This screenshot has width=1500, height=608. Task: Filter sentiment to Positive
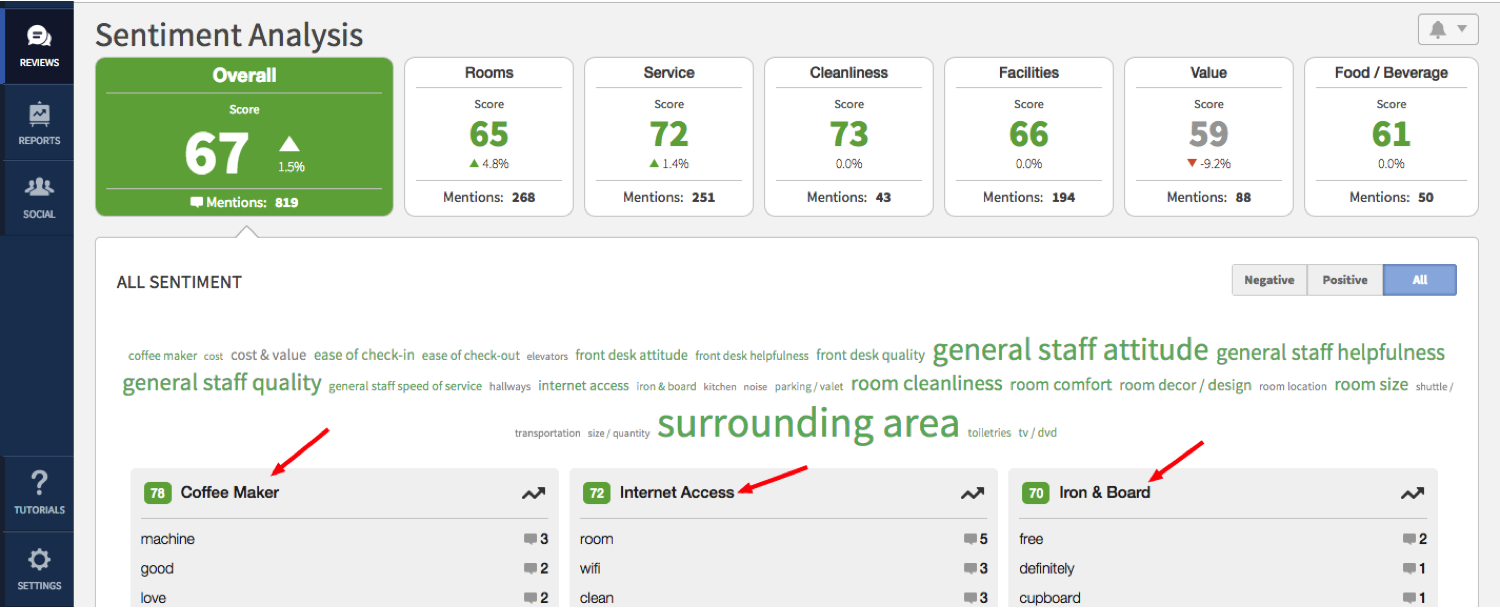click(x=1345, y=280)
